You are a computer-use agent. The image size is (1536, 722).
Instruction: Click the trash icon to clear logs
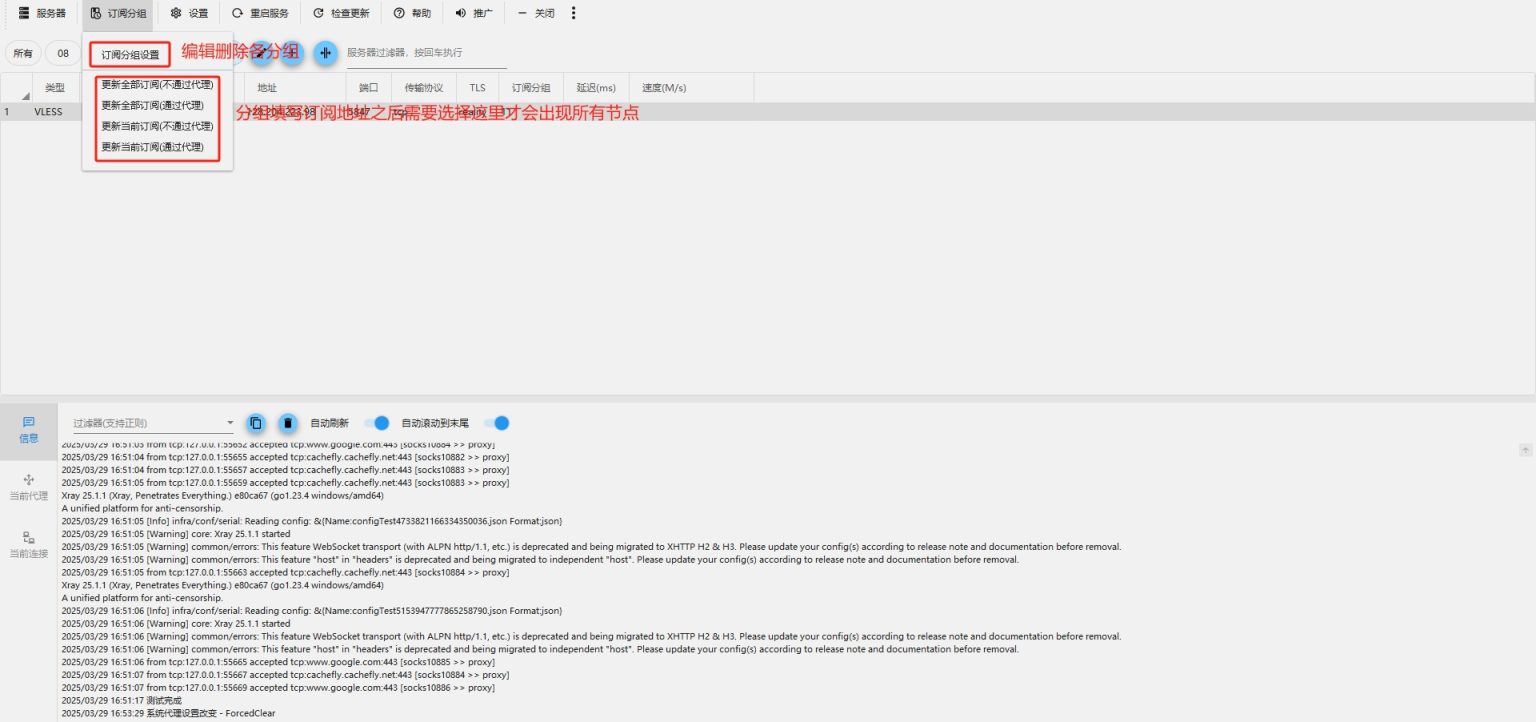(288, 423)
